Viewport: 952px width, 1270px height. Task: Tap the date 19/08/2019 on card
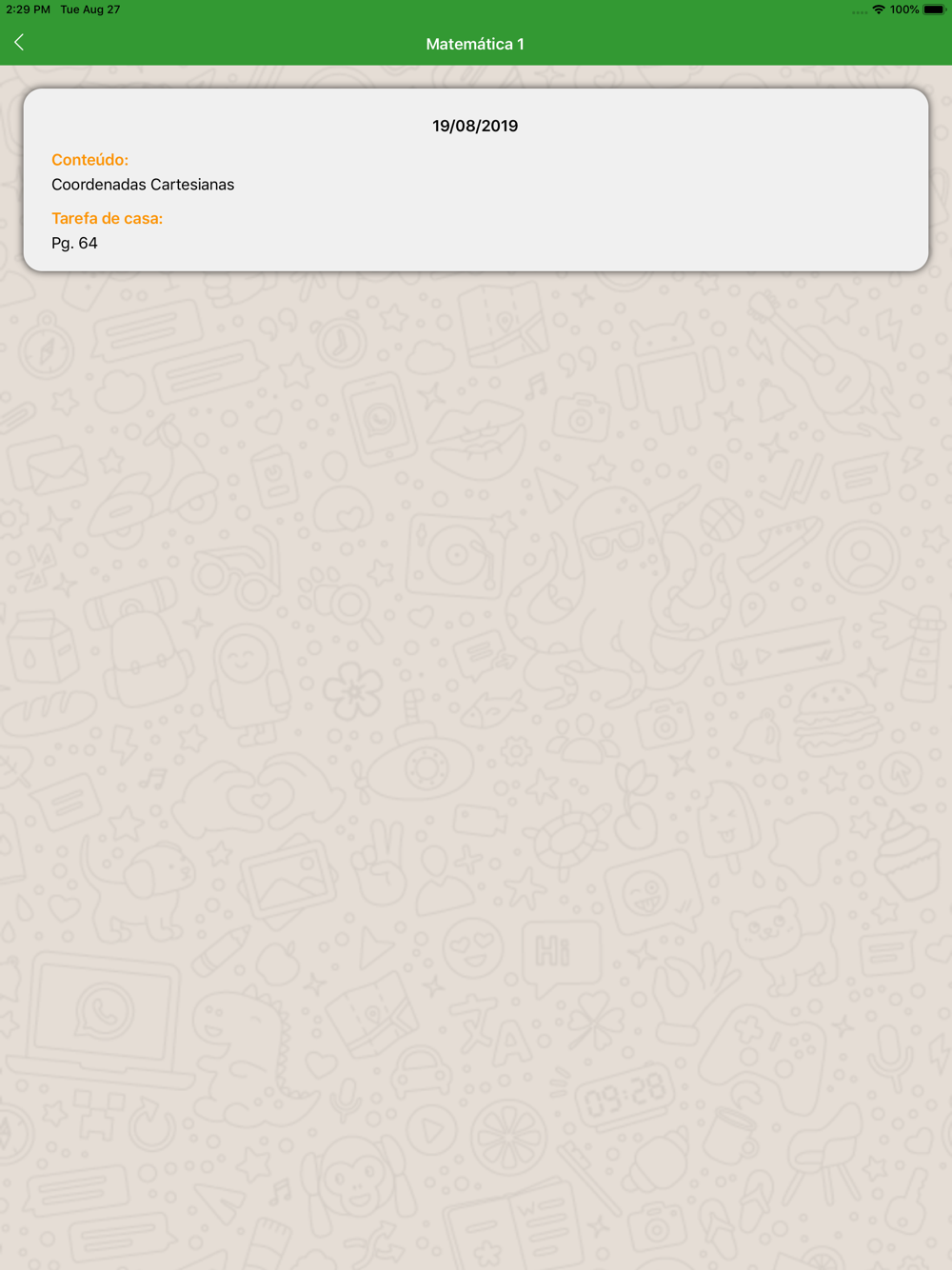[x=475, y=126]
